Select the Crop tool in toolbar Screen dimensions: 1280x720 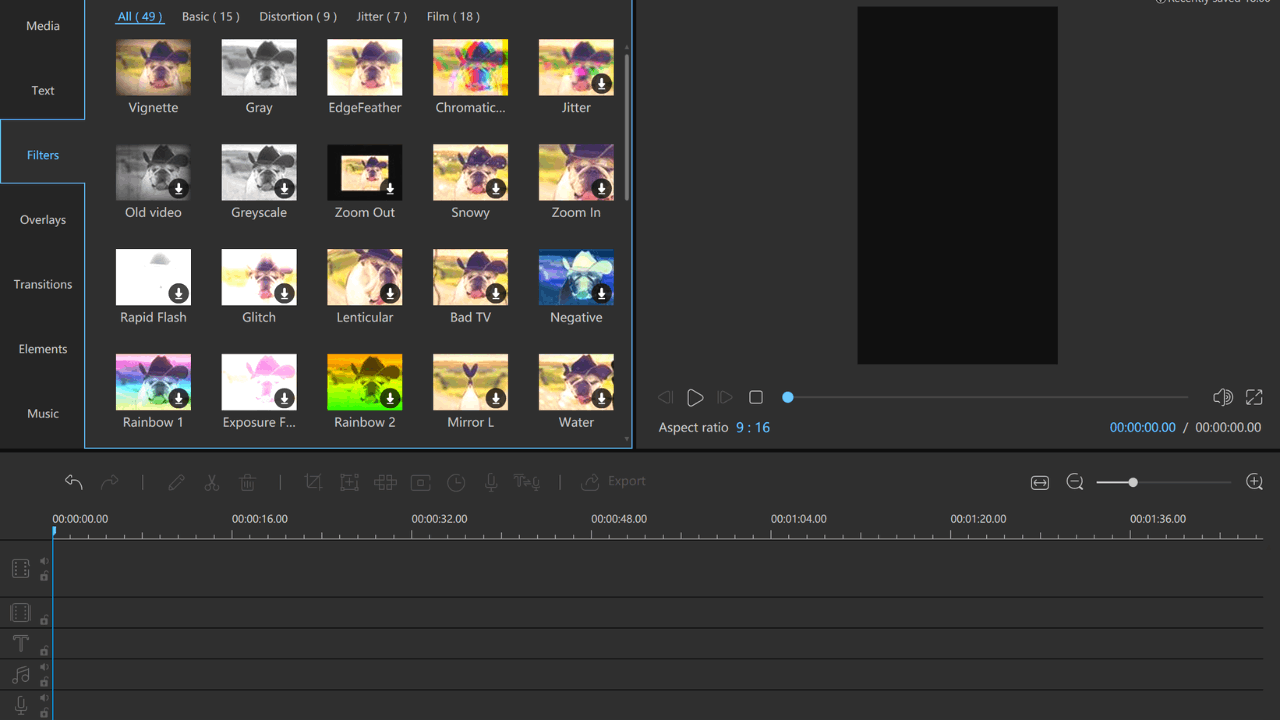pyautogui.click(x=313, y=482)
